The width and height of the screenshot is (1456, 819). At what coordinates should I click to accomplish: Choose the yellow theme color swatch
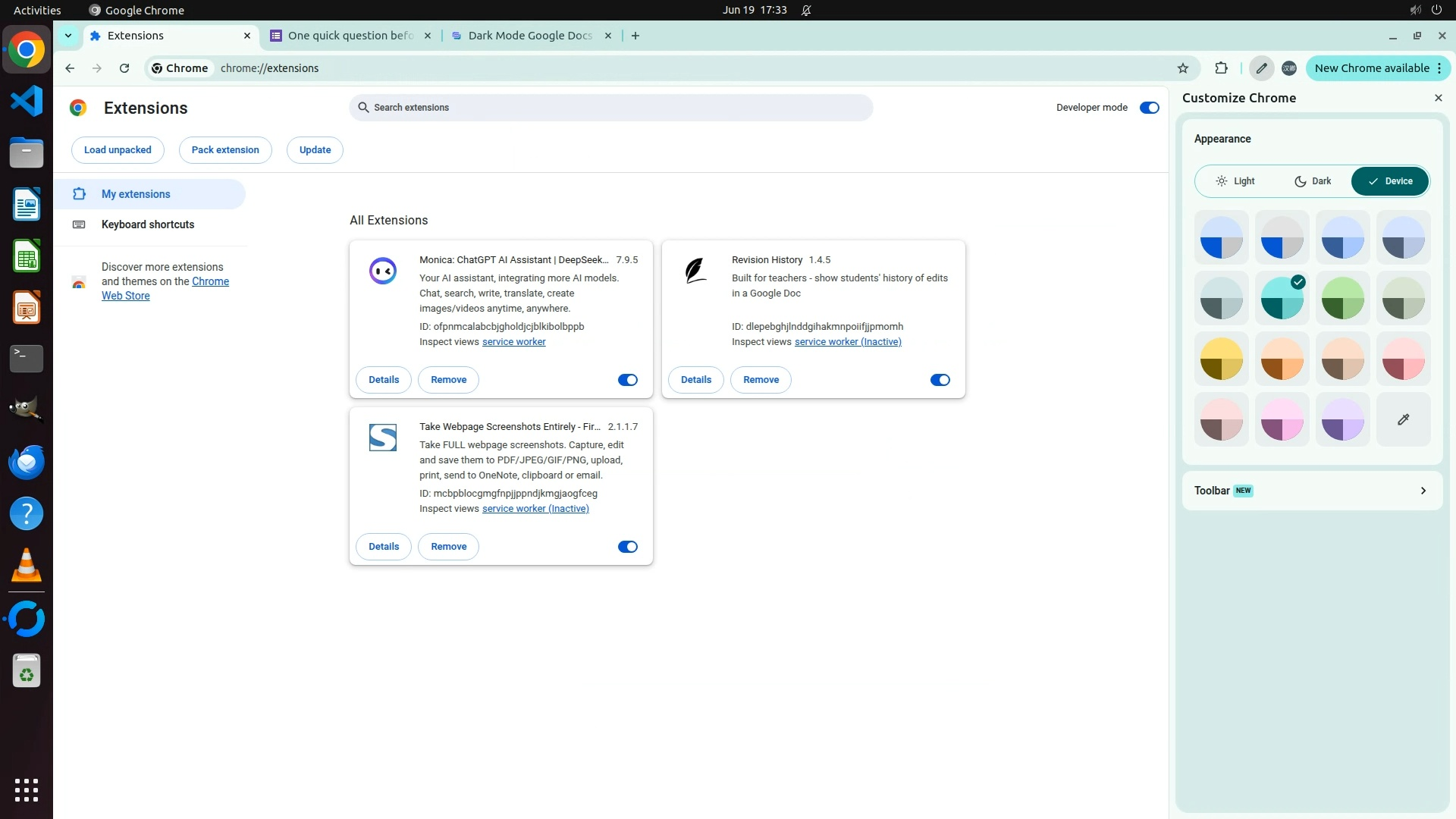[1221, 359]
